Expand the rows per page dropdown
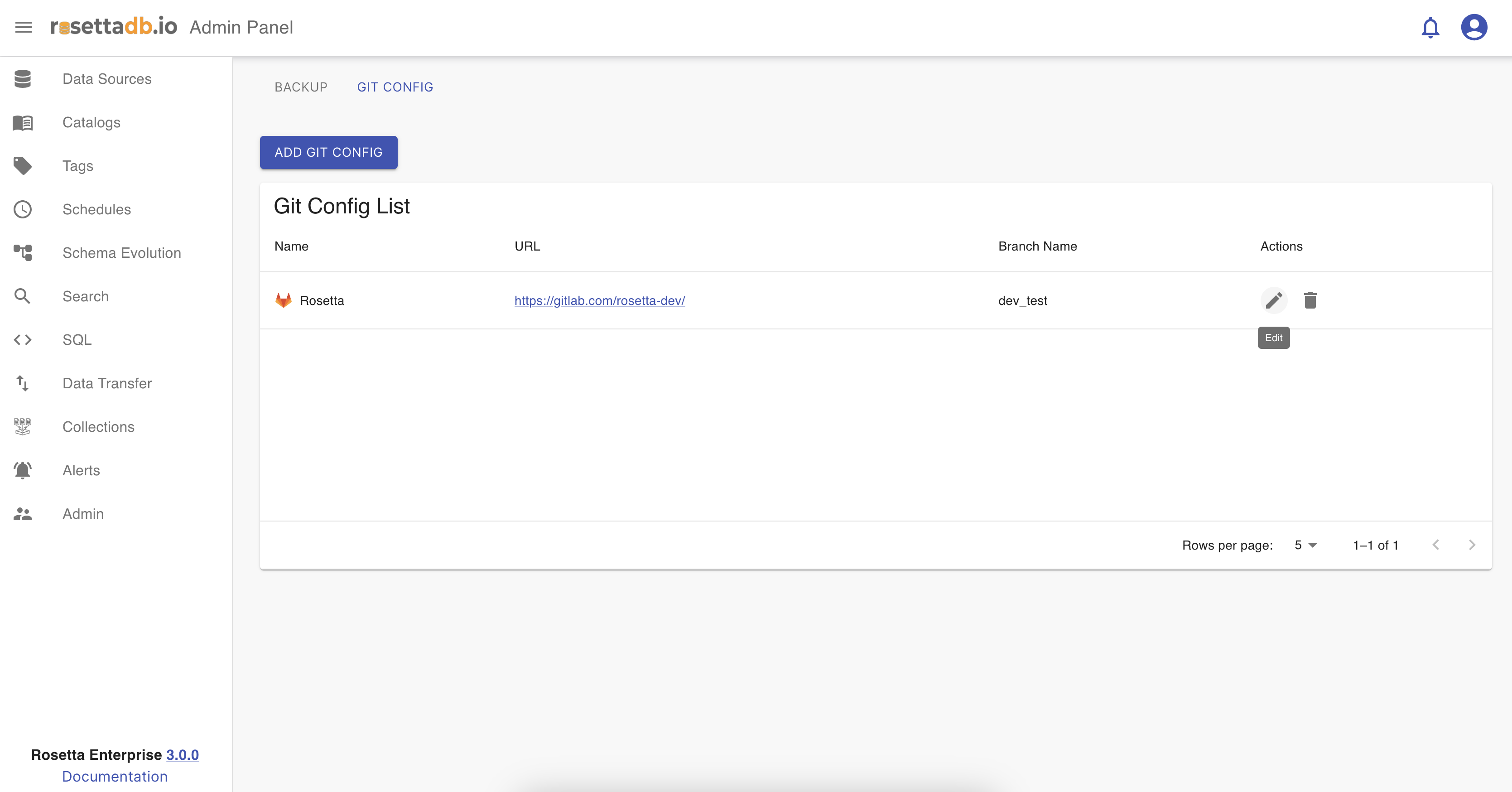 click(x=1305, y=546)
